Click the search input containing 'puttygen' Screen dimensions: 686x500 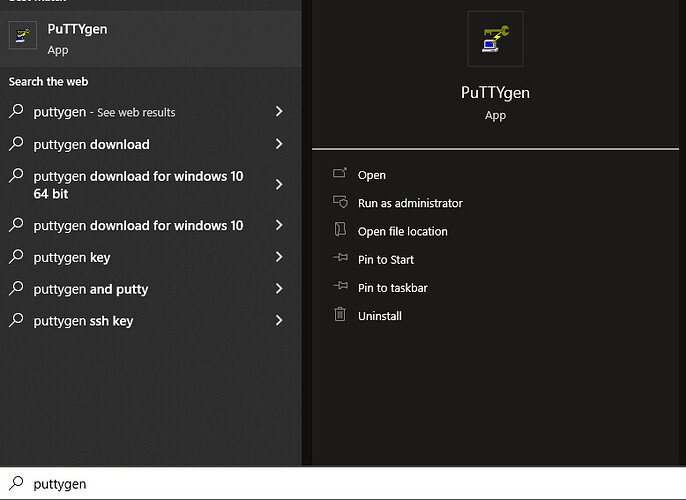click(x=343, y=483)
